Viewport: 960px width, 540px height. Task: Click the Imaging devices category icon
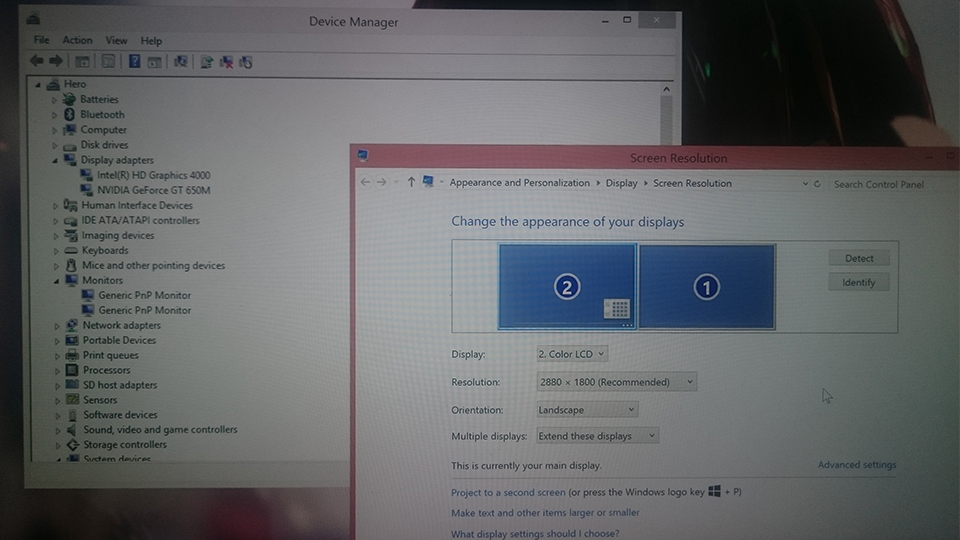71,235
